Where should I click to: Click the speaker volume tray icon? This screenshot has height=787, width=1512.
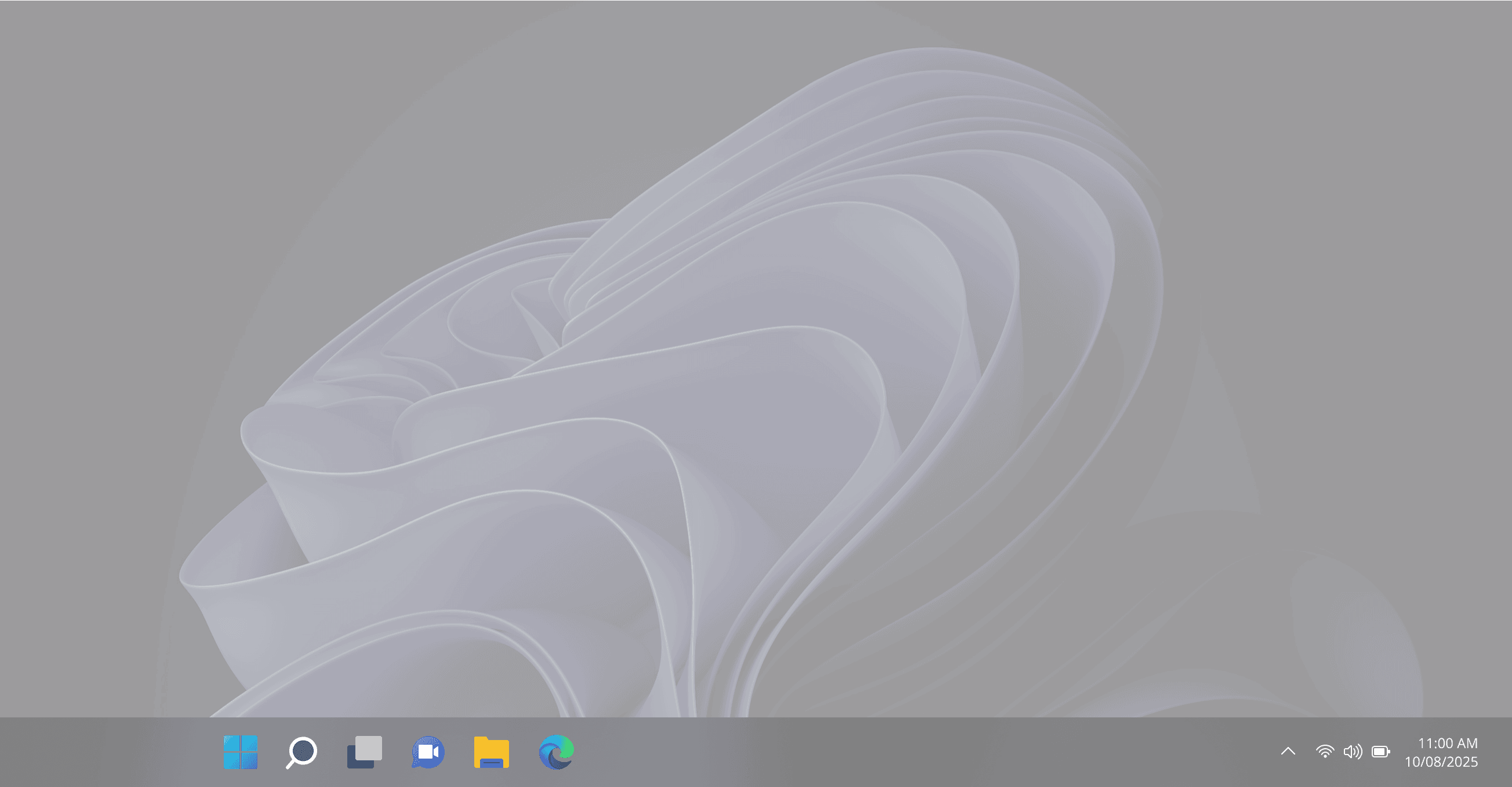pos(1353,751)
